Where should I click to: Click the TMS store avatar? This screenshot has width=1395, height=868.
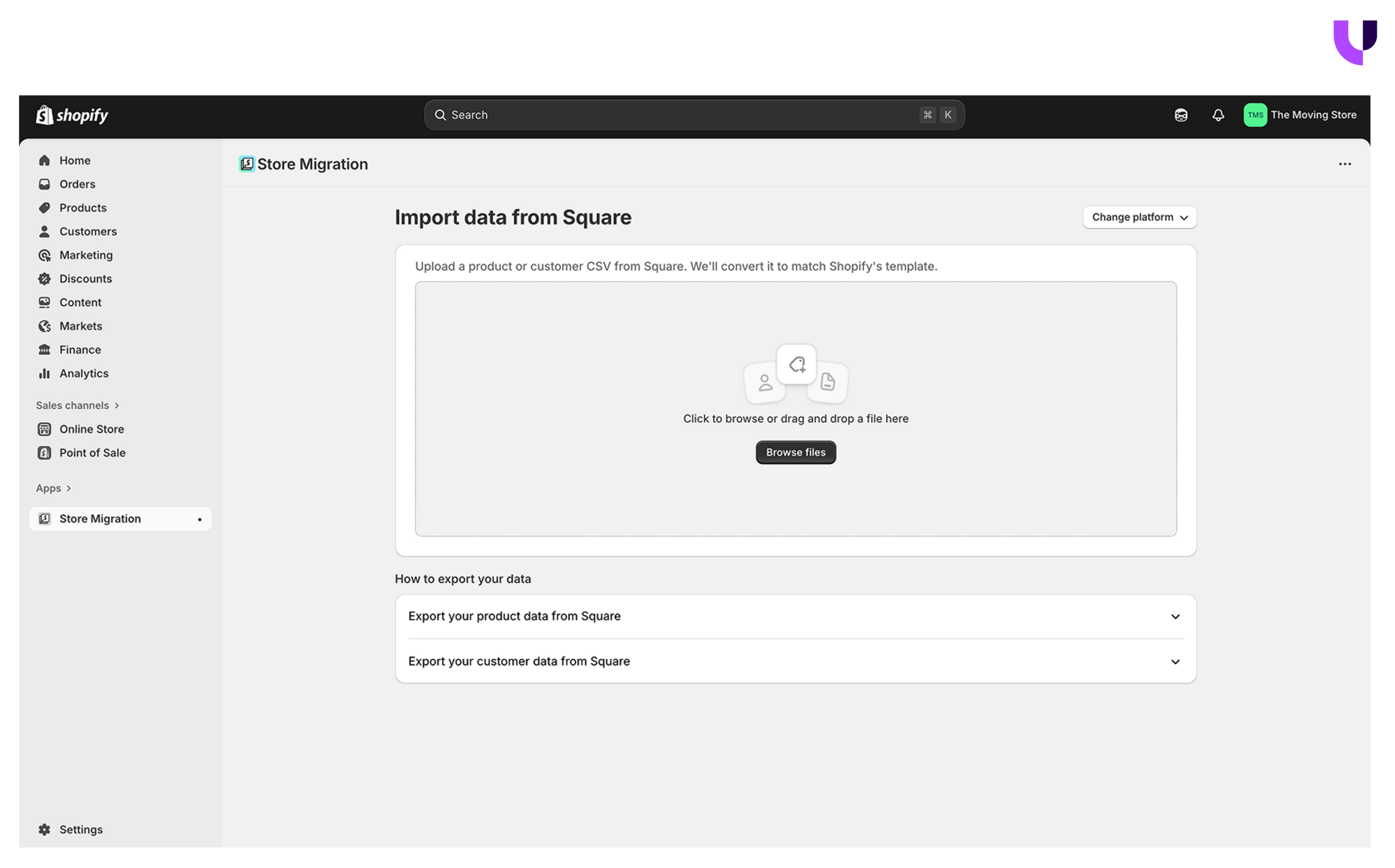point(1254,115)
